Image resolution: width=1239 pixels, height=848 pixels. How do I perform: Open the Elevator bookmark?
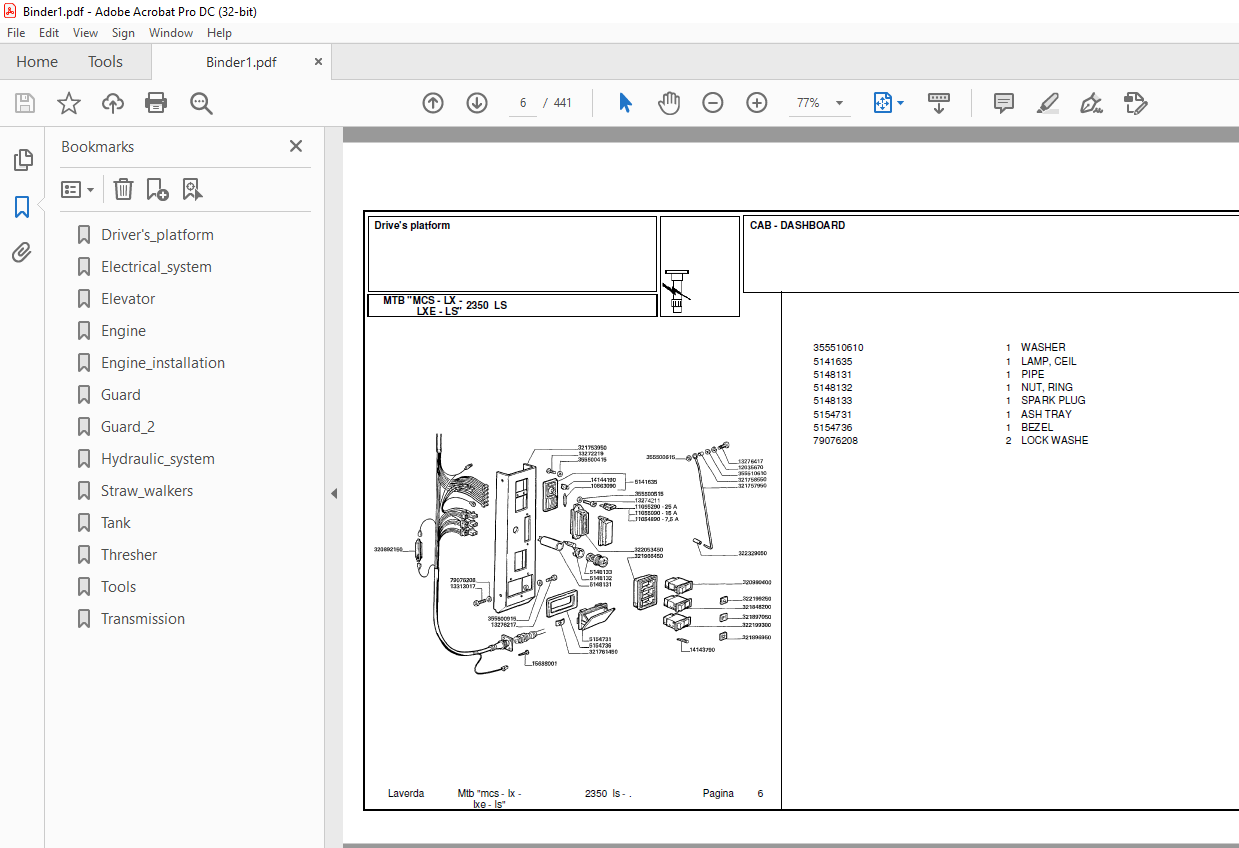pyautogui.click(x=128, y=299)
